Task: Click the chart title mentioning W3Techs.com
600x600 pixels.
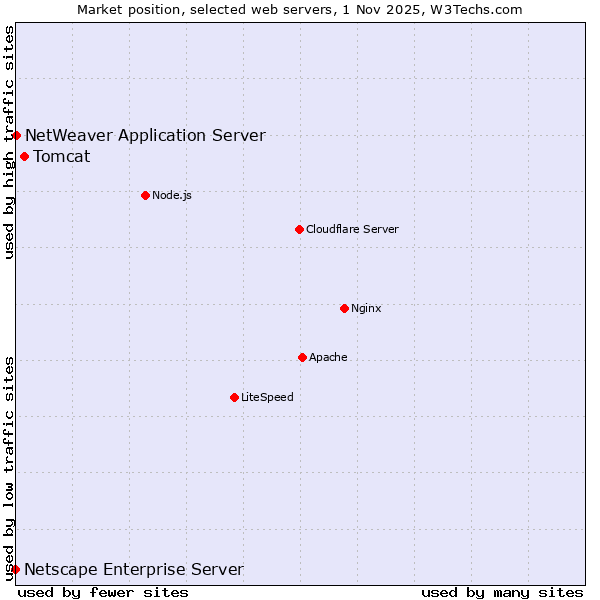Action: (x=300, y=9)
